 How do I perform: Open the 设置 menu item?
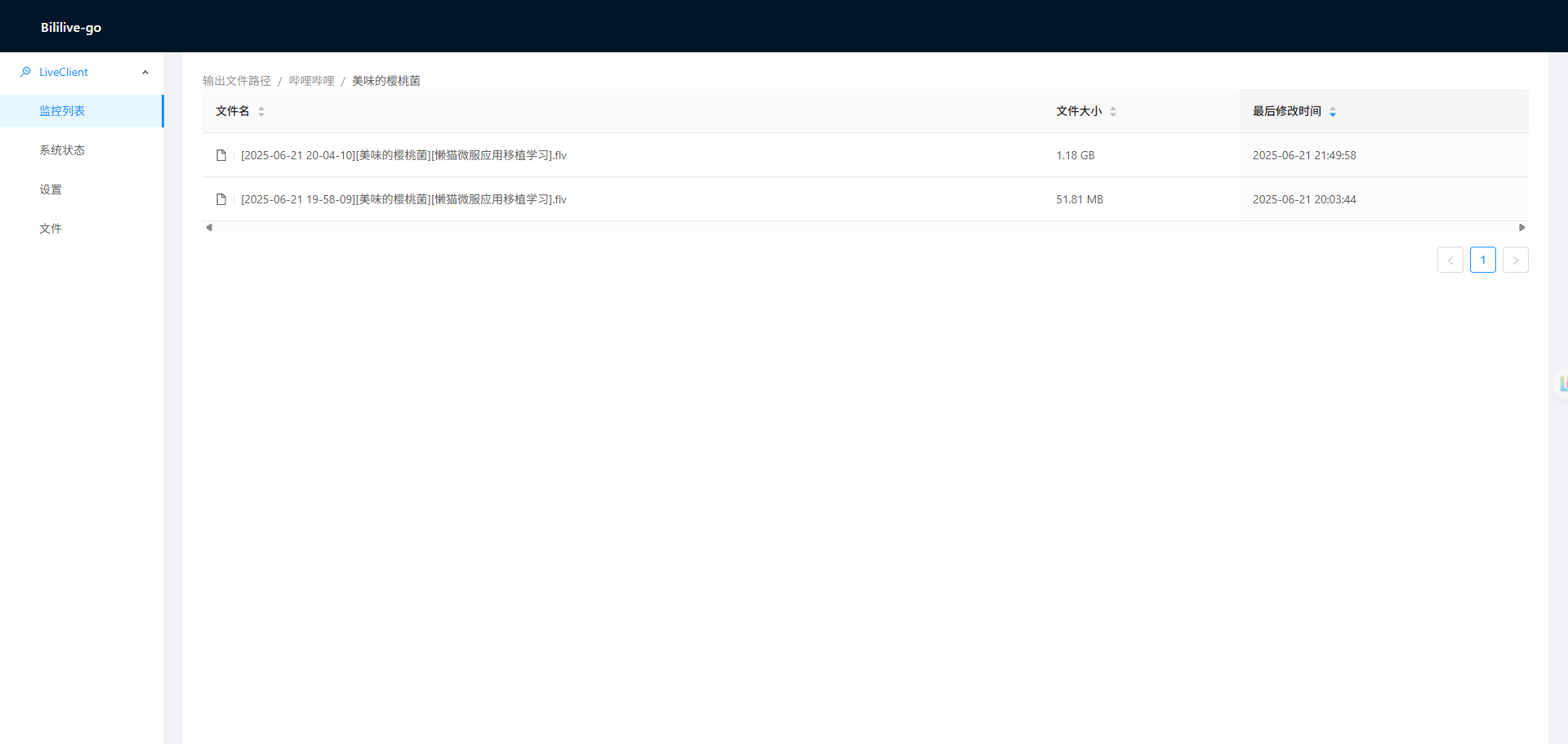[82, 189]
